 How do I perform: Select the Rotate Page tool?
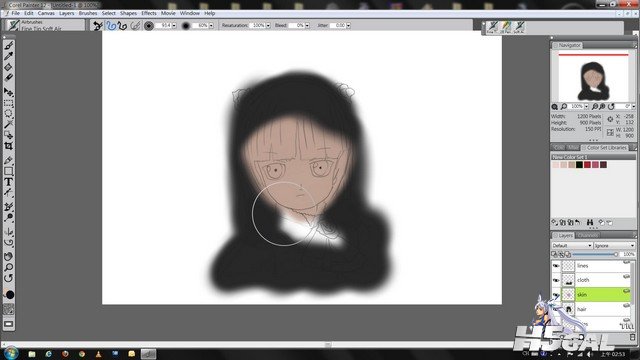(x=9, y=278)
